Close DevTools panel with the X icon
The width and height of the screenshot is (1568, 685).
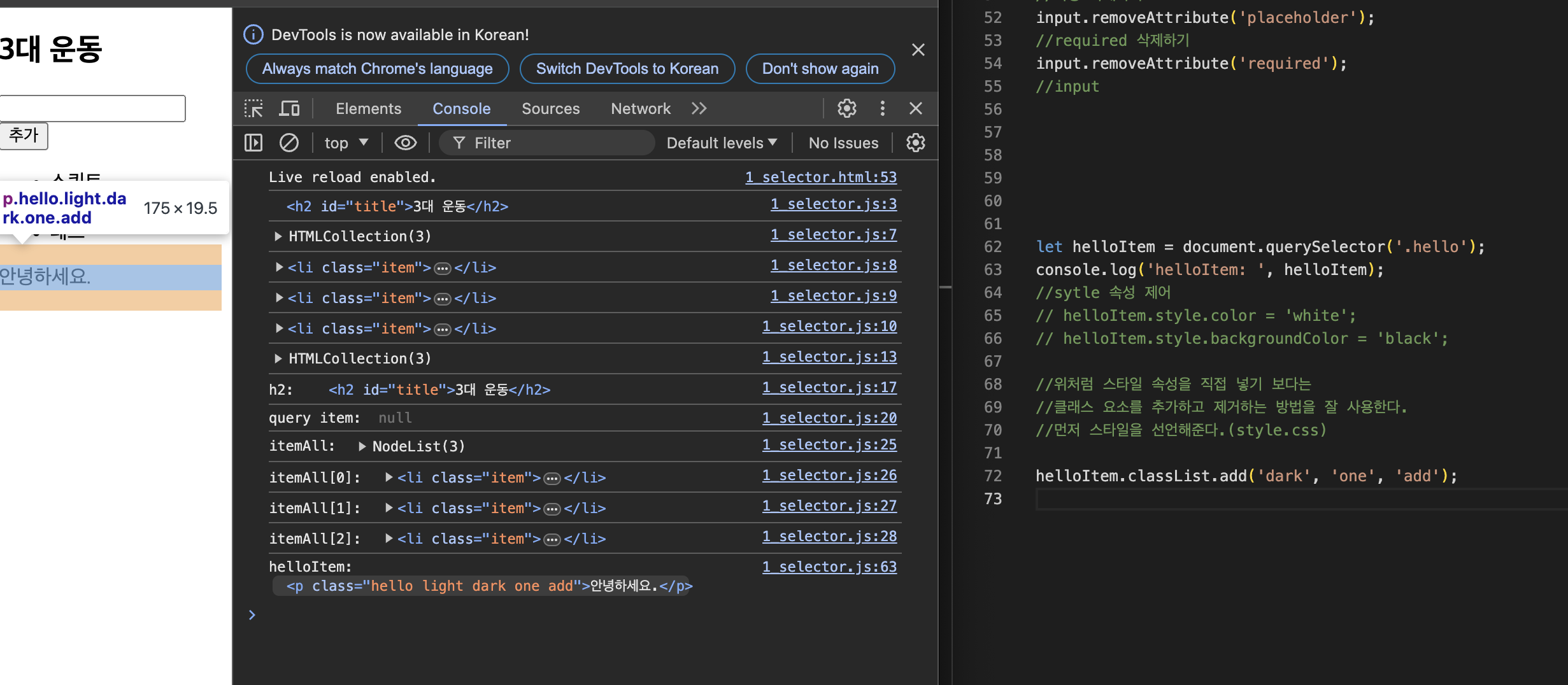point(916,109)
